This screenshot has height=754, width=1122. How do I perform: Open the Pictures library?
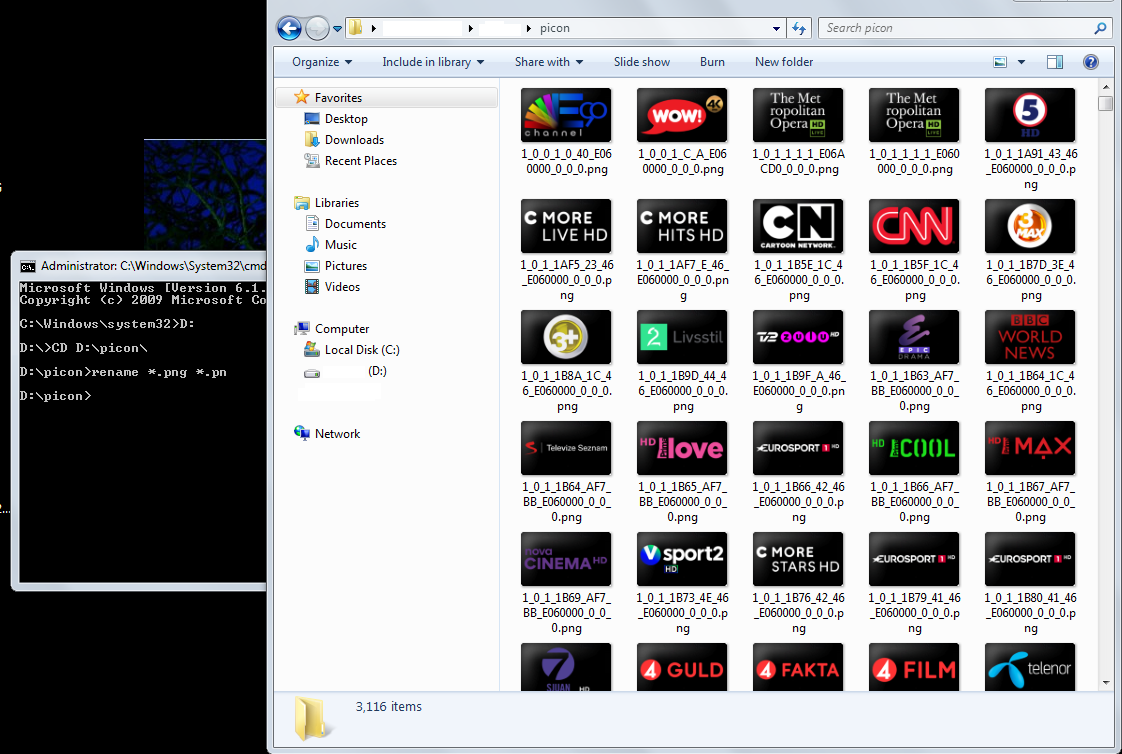(345, 265)
